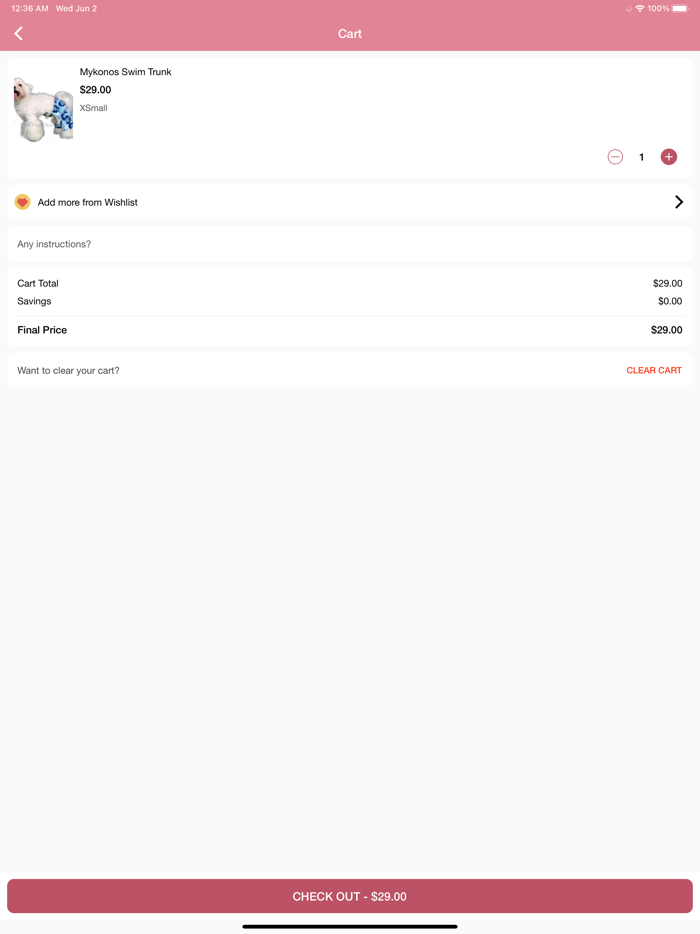This screenshot has width=700, height=934.
Task: Type in the Any instructions field
Action: click(x=350, y=244)
